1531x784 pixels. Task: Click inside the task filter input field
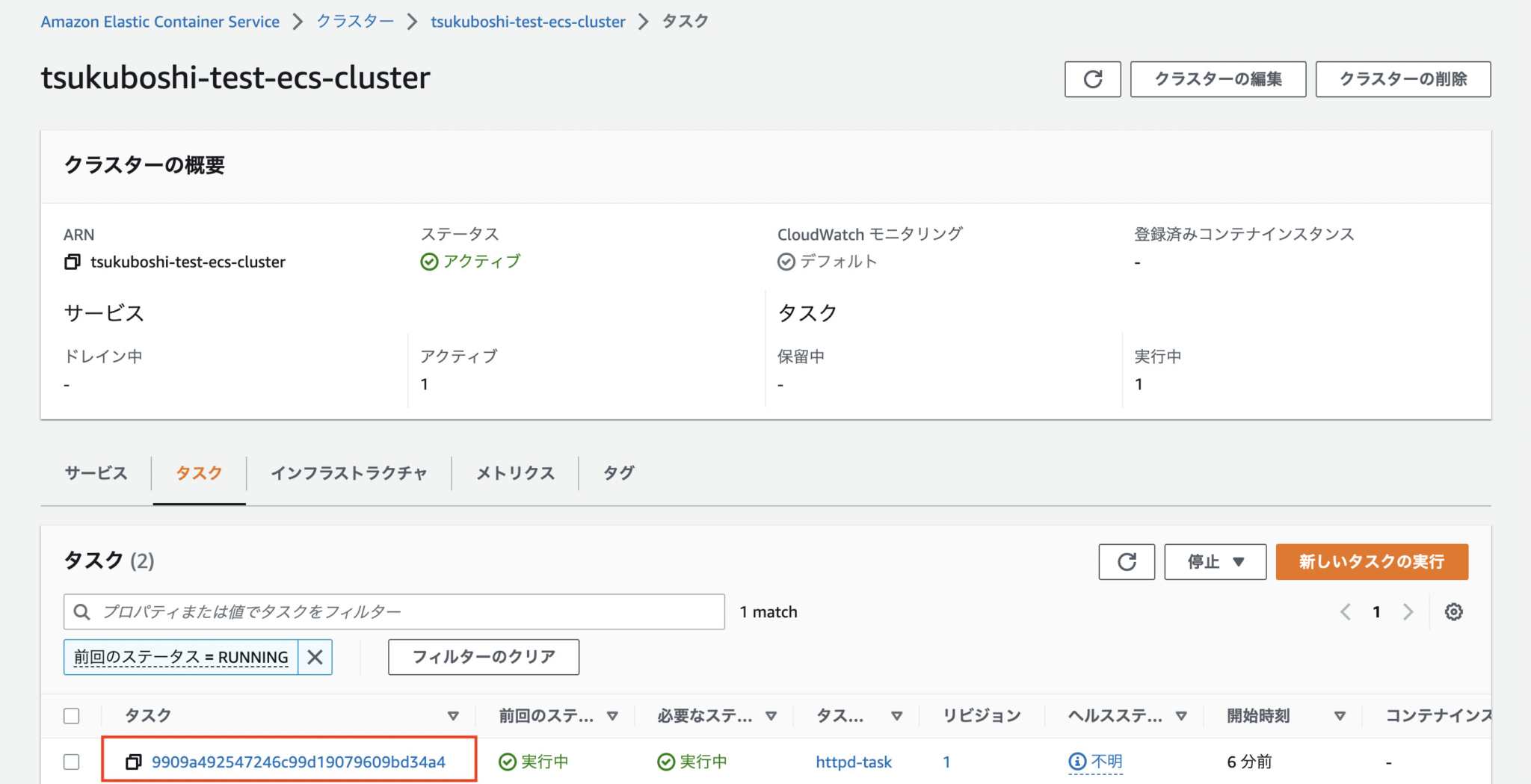point(374,611)
